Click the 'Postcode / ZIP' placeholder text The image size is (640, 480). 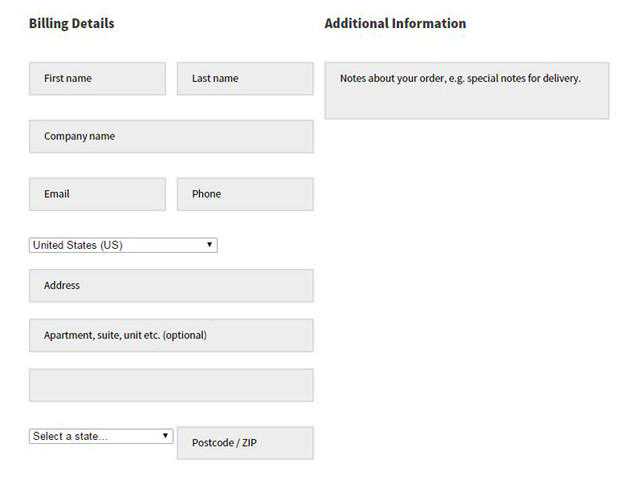click(x=224, y=443)
